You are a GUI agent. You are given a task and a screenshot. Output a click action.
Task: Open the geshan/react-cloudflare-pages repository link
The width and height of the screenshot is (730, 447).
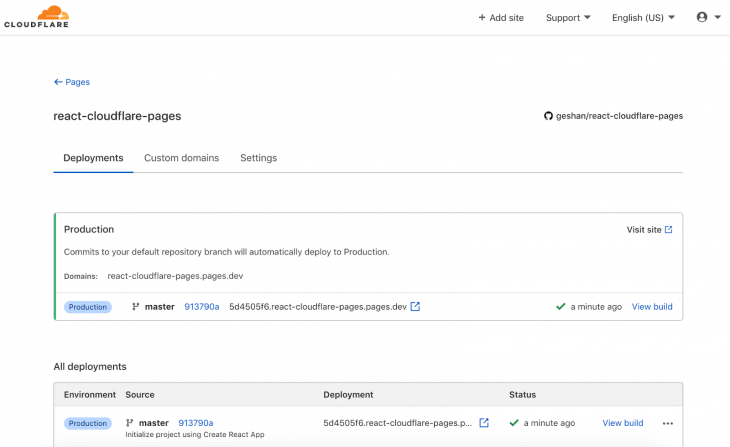[x=619, y=116]
